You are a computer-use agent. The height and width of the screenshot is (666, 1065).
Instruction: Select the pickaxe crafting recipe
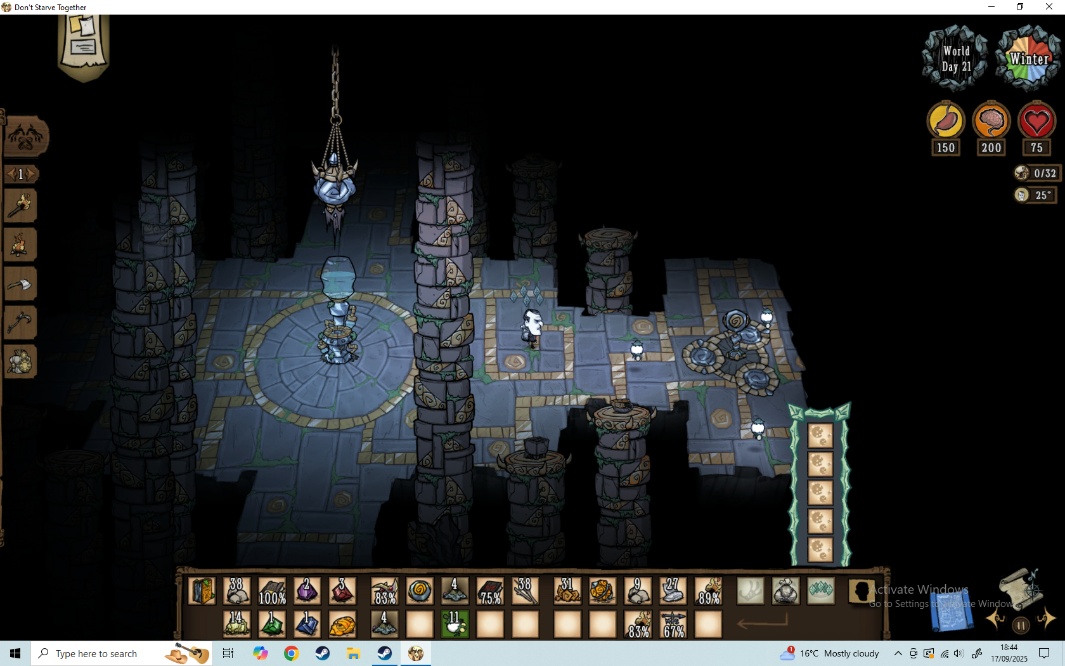pyautogui.click(x=20, y=322)
